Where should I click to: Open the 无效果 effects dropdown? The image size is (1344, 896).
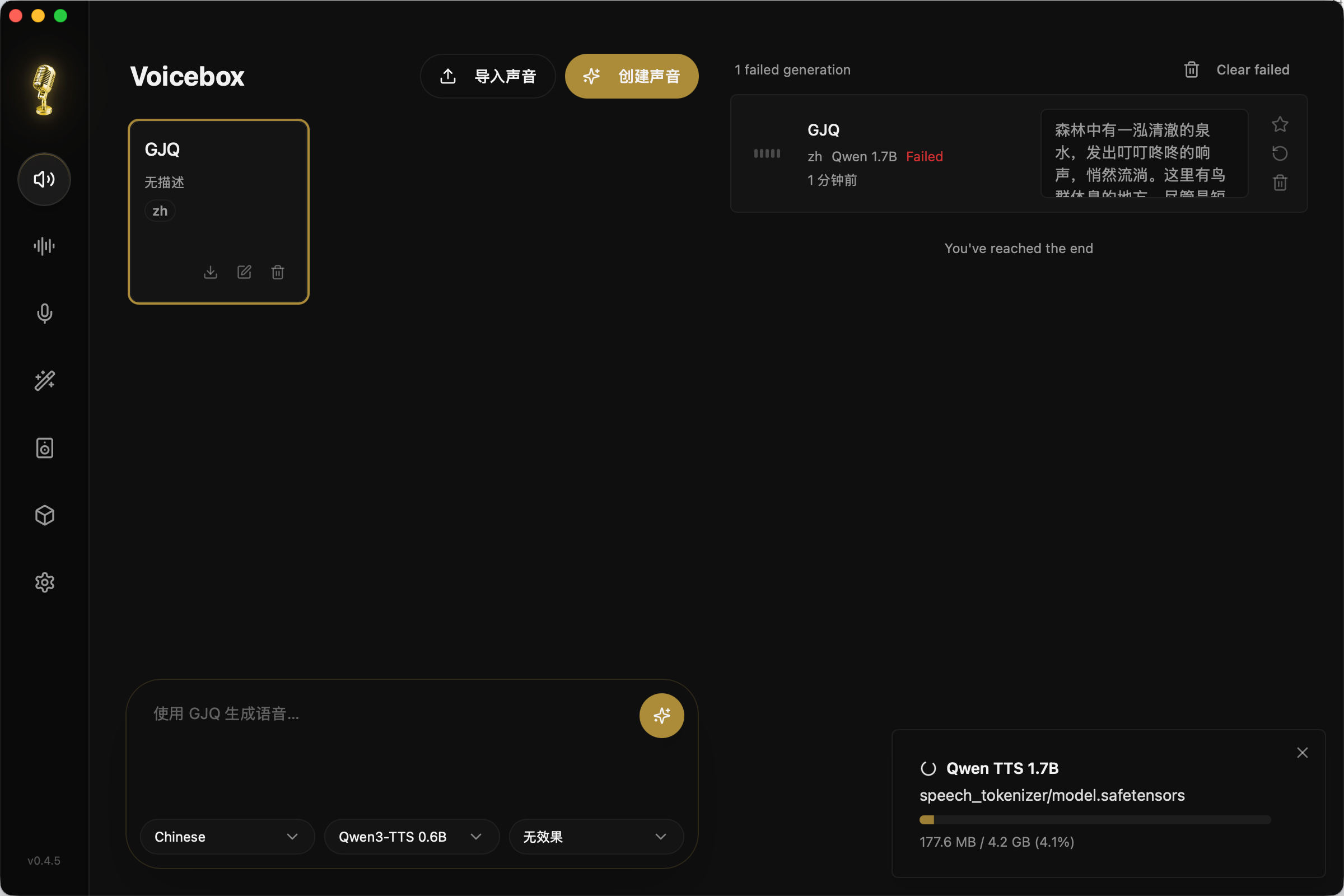[595, 837]
